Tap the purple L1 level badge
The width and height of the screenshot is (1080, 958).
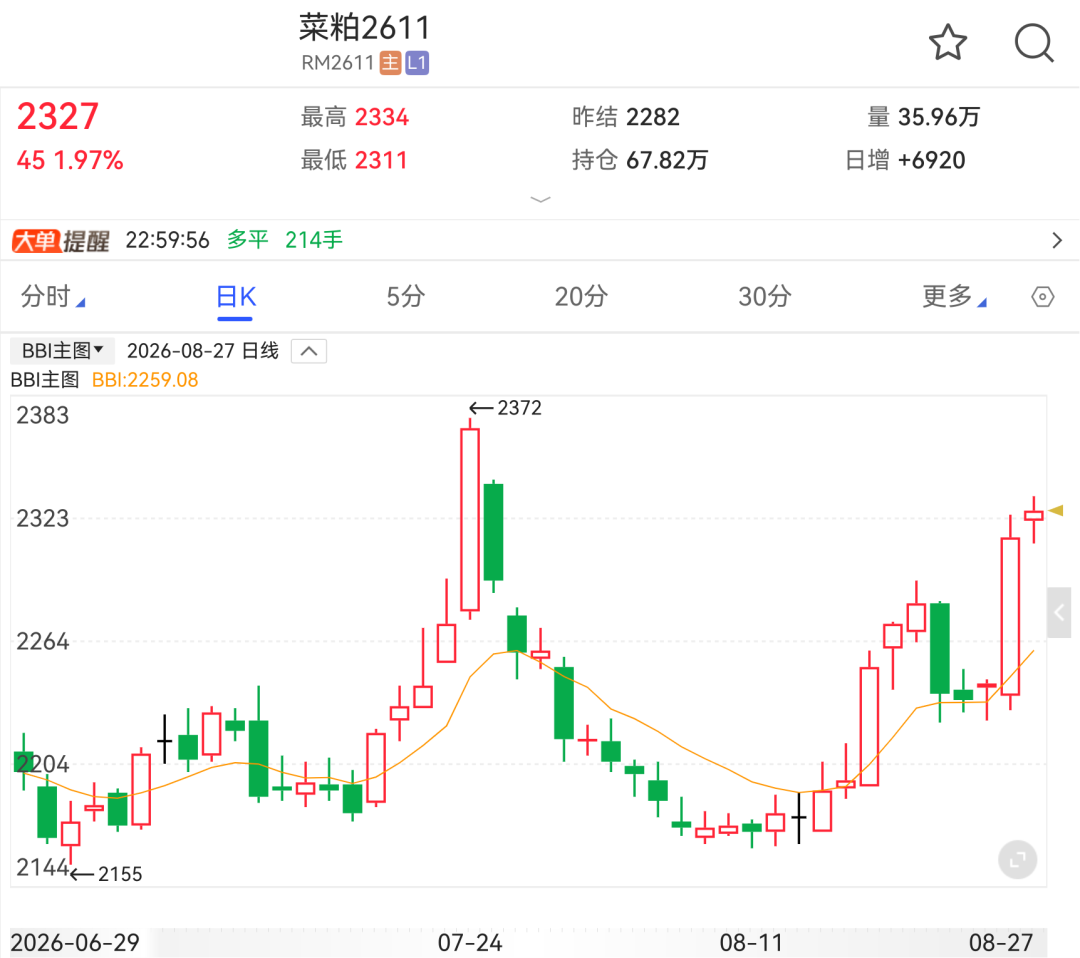[417, 63]
